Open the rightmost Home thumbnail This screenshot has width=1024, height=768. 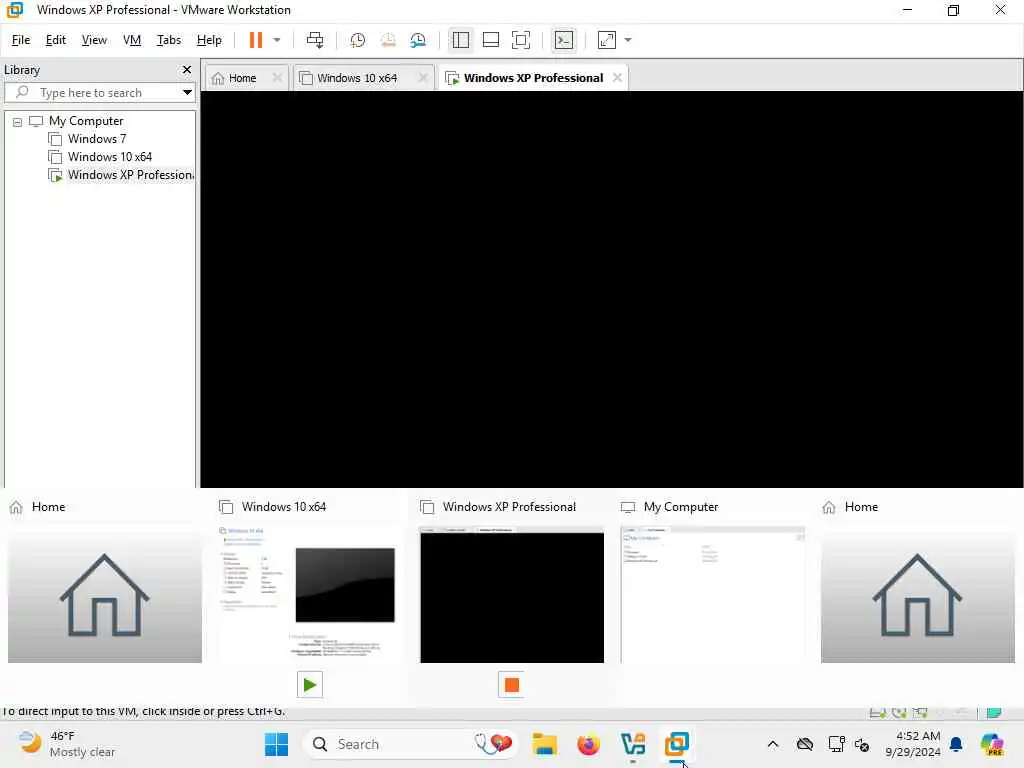(x=918, y=596)
